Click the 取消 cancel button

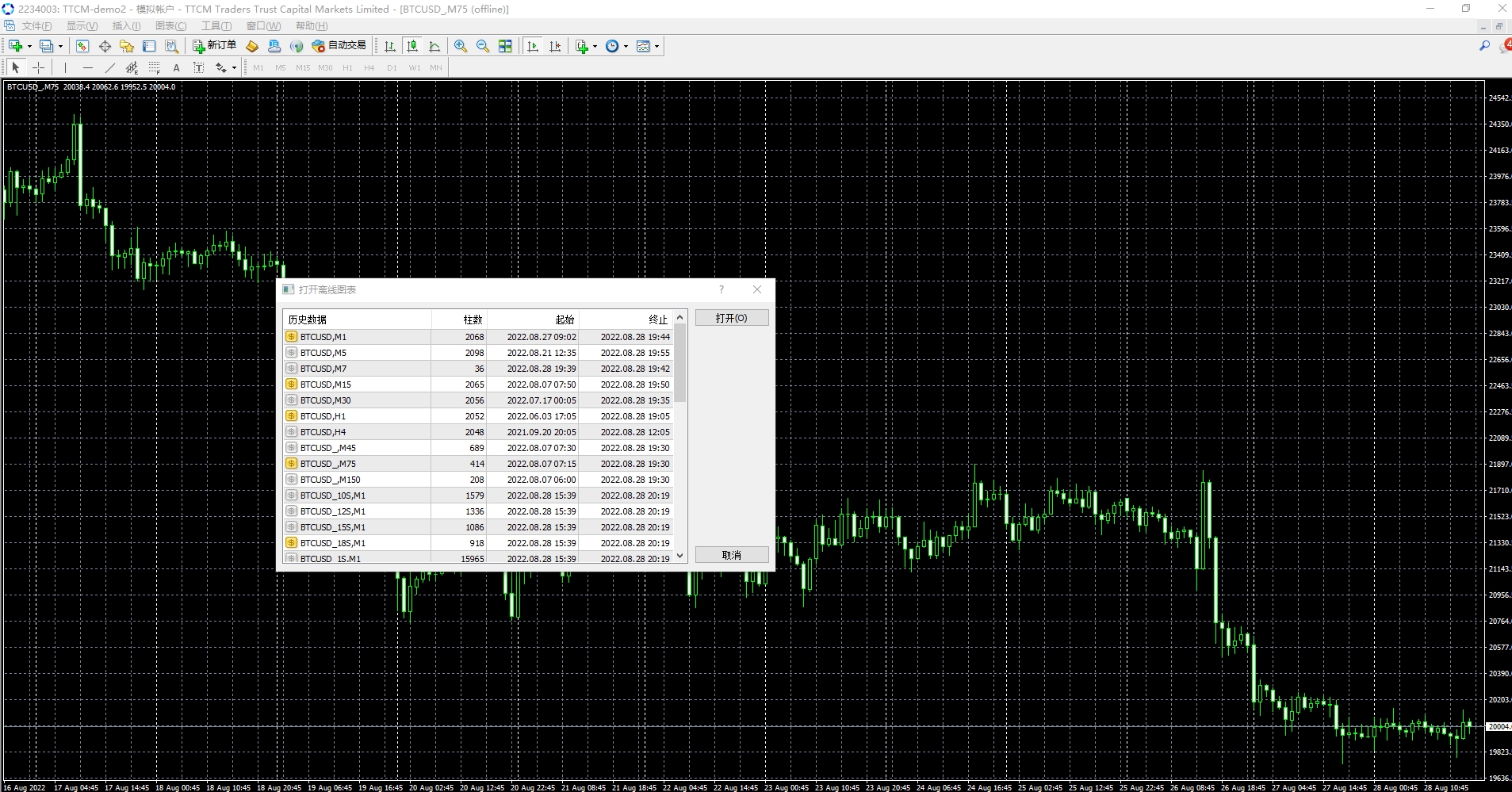731,555
